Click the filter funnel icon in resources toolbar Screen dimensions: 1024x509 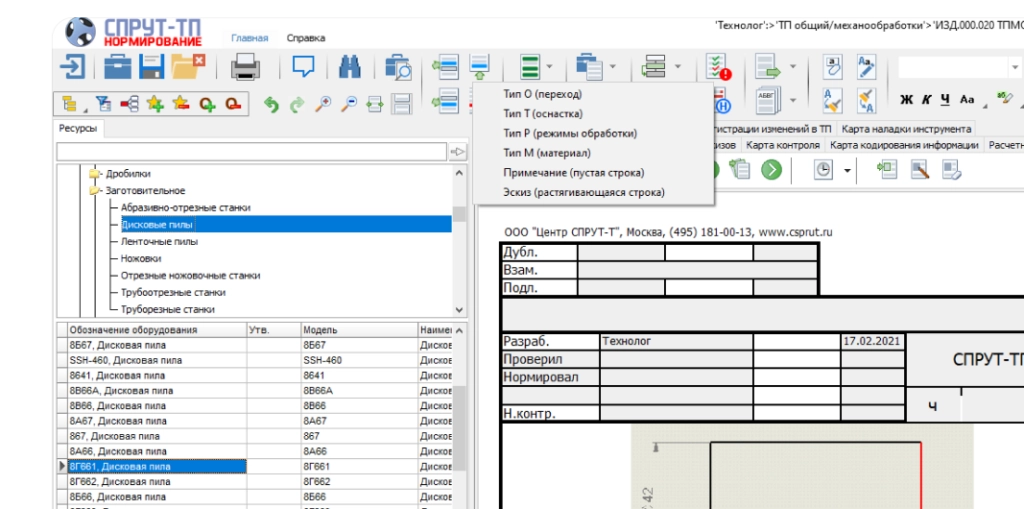tap(102, 103)
